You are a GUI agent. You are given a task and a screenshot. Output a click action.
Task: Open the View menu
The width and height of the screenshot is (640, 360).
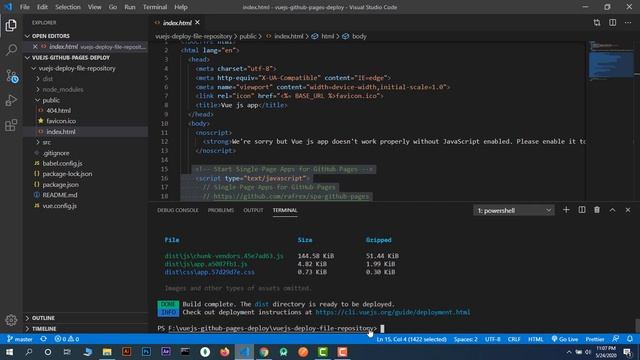[x=94, y=7]
